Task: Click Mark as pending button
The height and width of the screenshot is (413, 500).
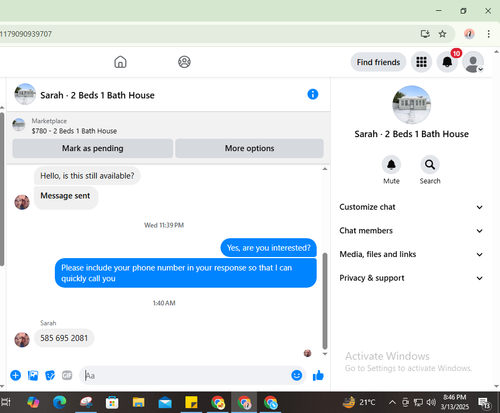Action: tap(93, 148)
